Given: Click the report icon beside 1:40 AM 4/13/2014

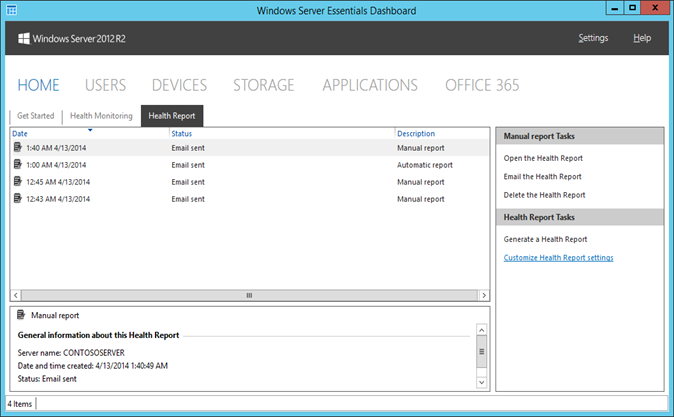Looking at the screenshot, I should click(x=18, y=147).
